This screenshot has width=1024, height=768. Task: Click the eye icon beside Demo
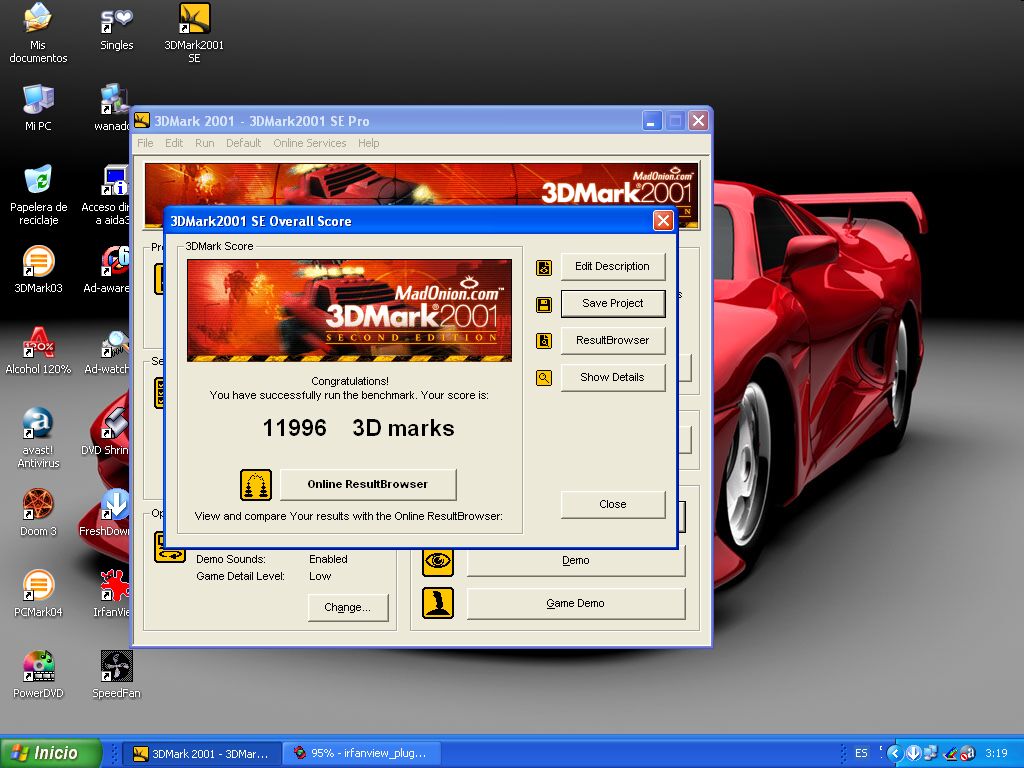438,561
